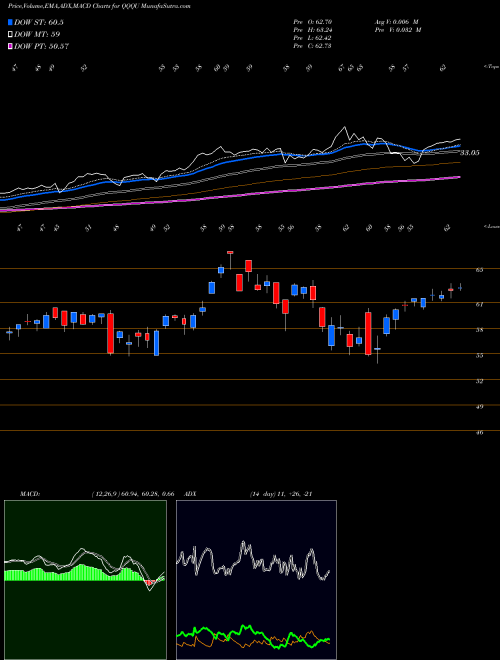Screen dimensions: 500x660
Task: Click the EMA end value label near 33.05
Action: tap(469, 153)
